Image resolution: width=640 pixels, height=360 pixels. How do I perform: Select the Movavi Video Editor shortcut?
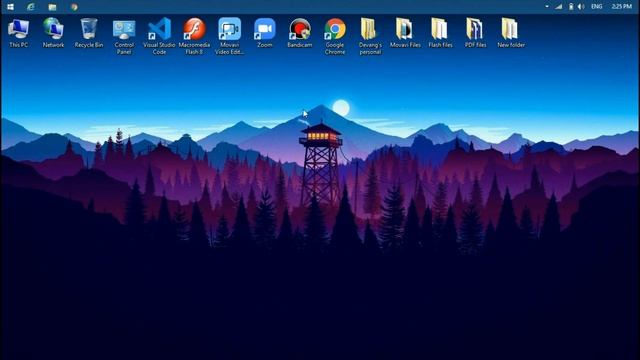(x=229, y=36)
